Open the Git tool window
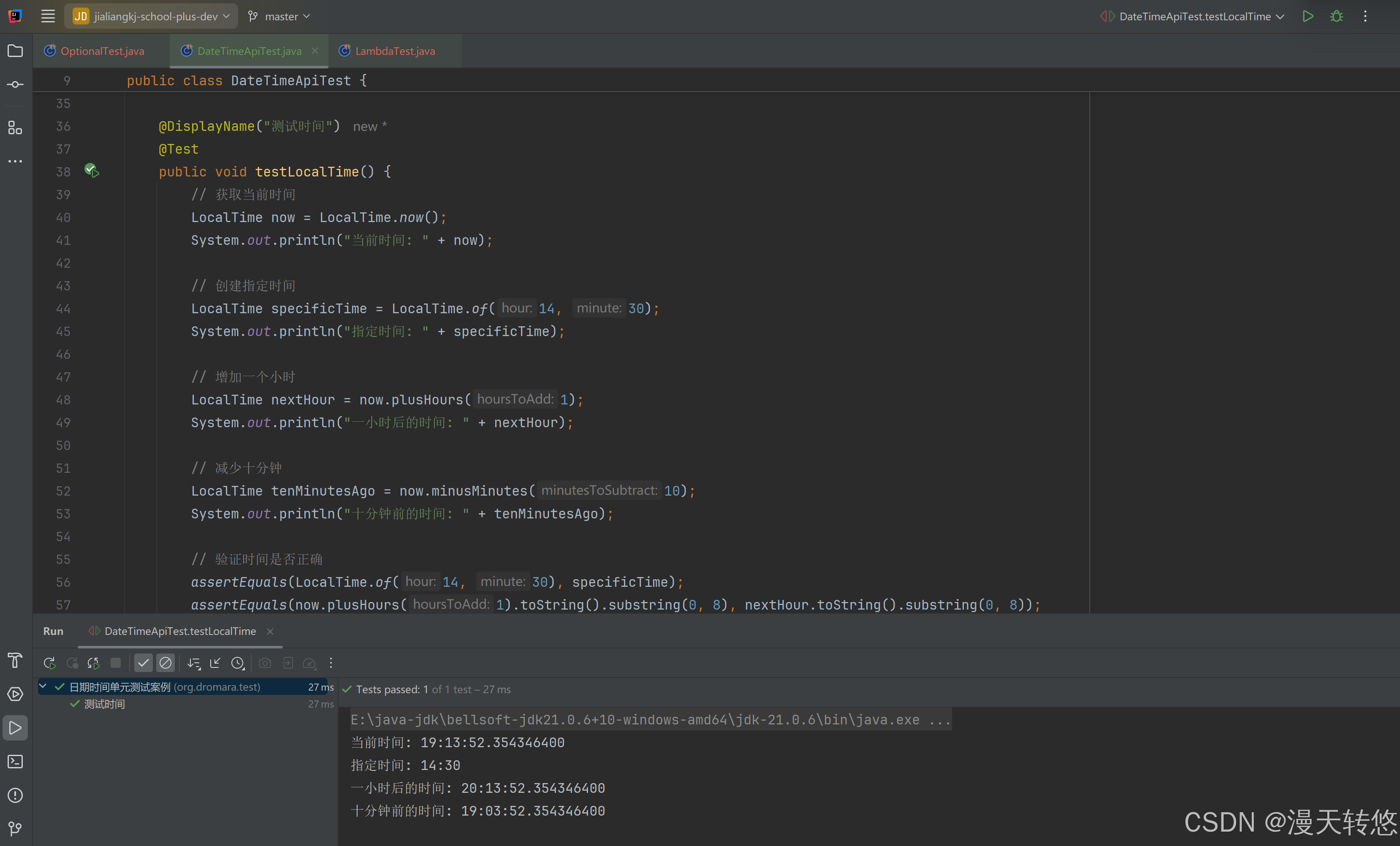The height and width of the screenshot is (846, 1400). point(15,828)
